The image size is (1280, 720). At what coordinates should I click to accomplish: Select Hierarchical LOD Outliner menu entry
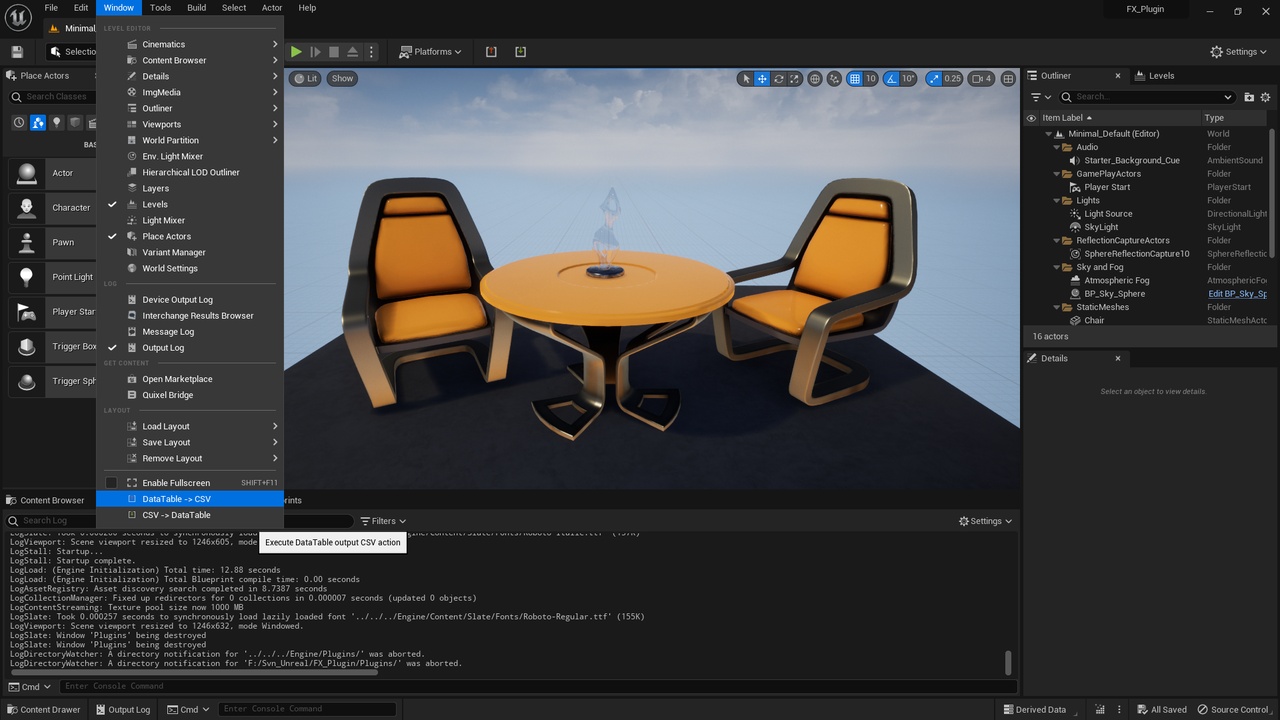(190, 172)
